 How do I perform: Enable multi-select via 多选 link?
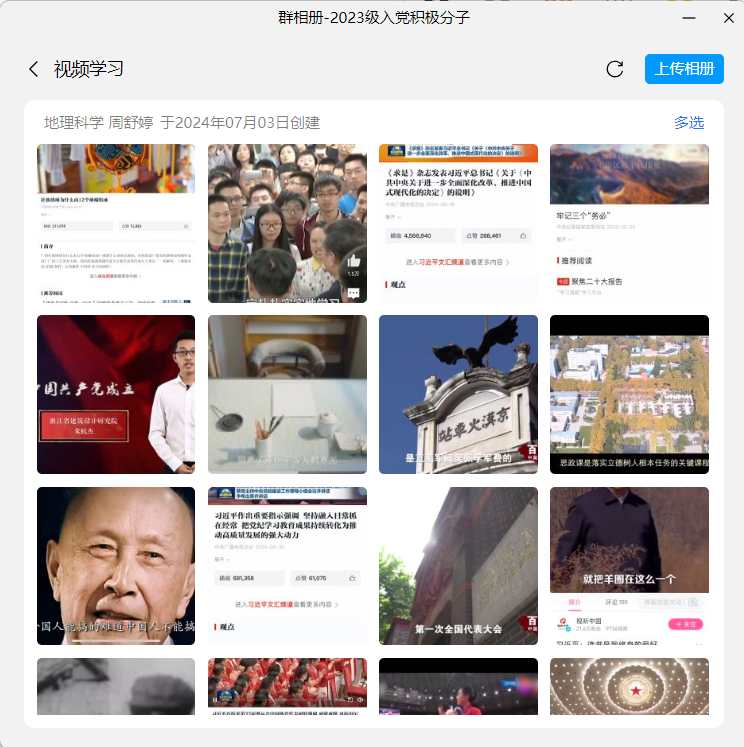[688, 122]
